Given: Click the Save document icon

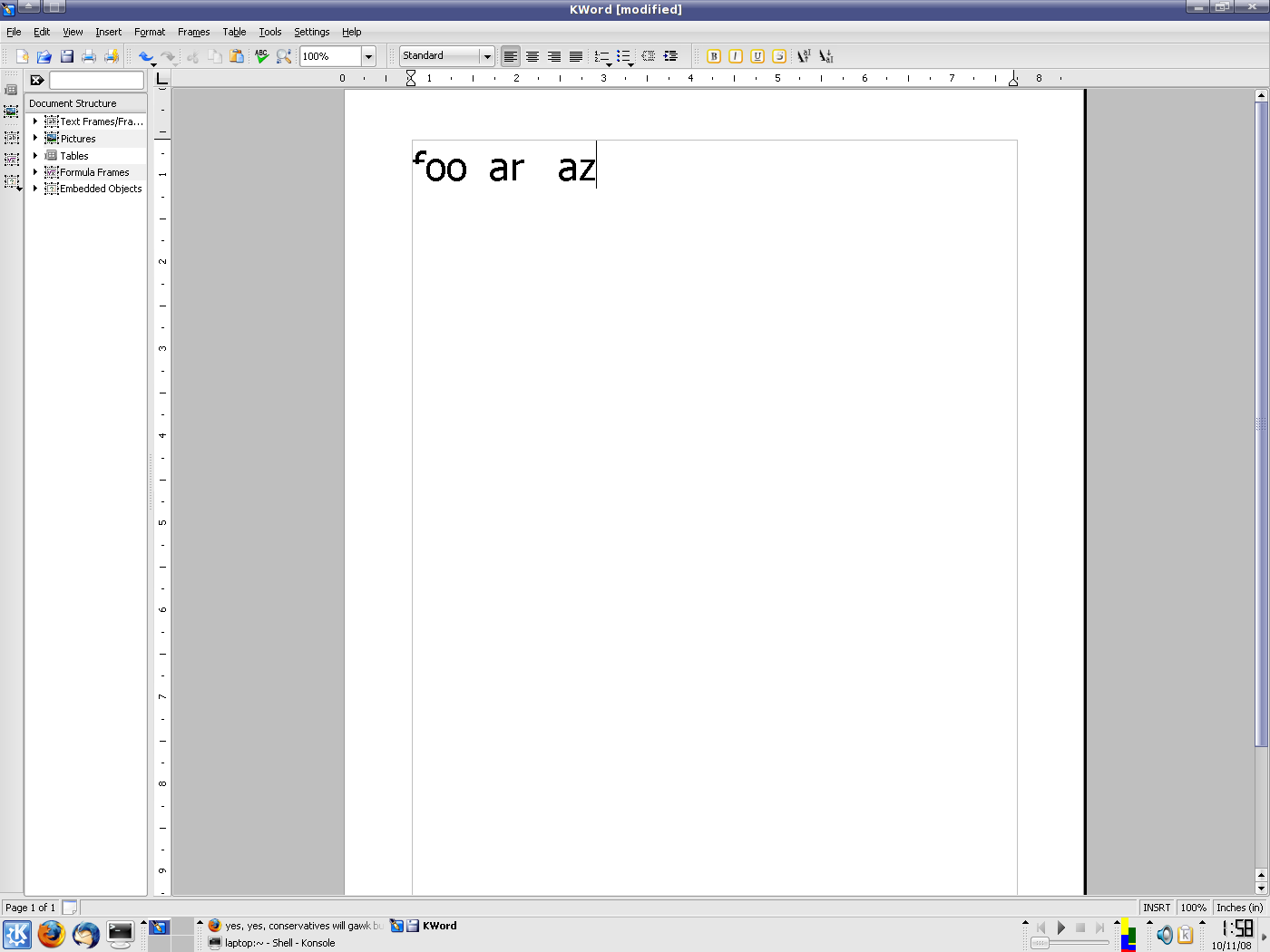Looking at the screenshot, I should click(x=66, y=56).
